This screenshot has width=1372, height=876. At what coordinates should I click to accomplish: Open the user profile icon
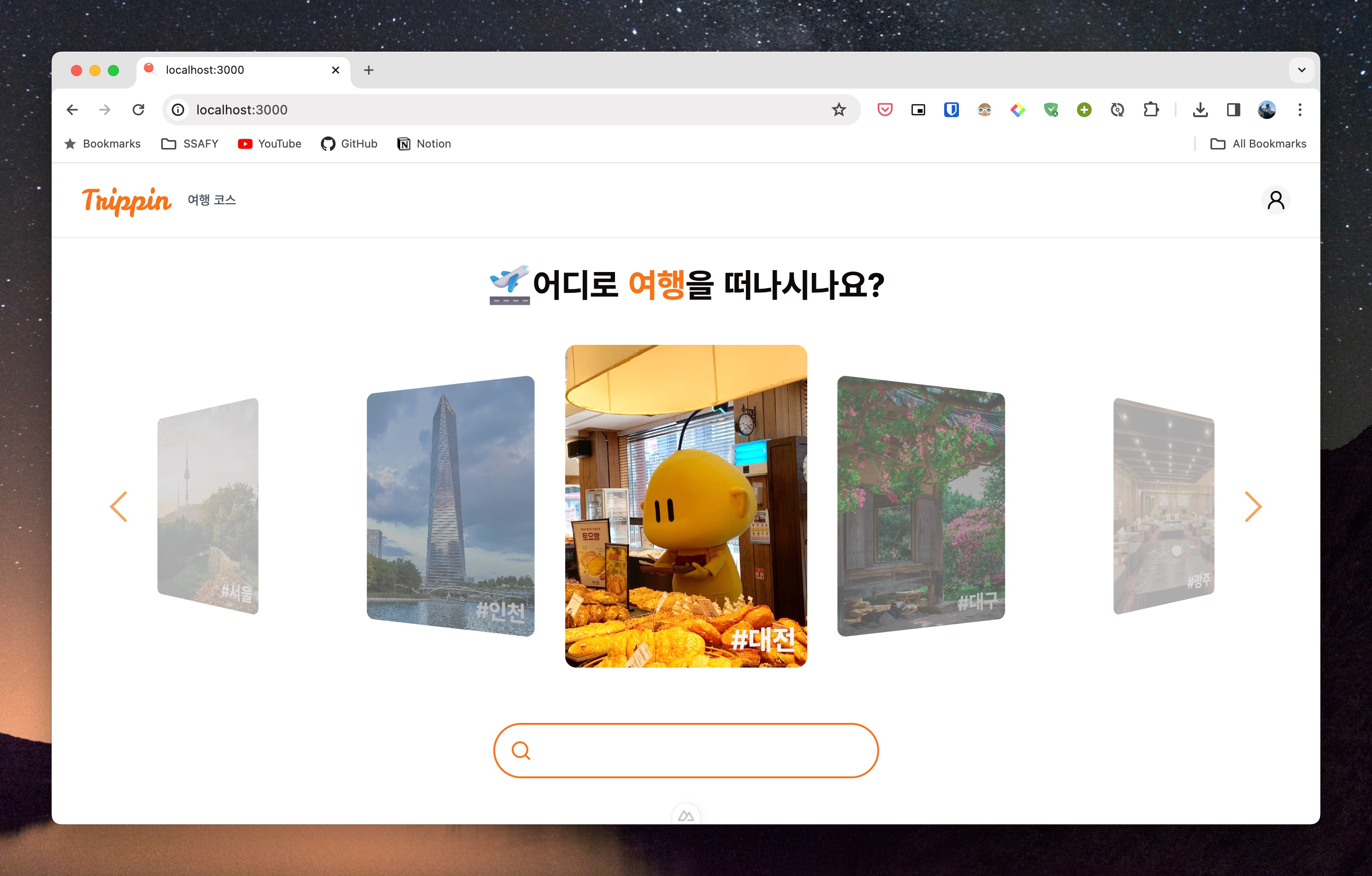tap(1275, 200)
